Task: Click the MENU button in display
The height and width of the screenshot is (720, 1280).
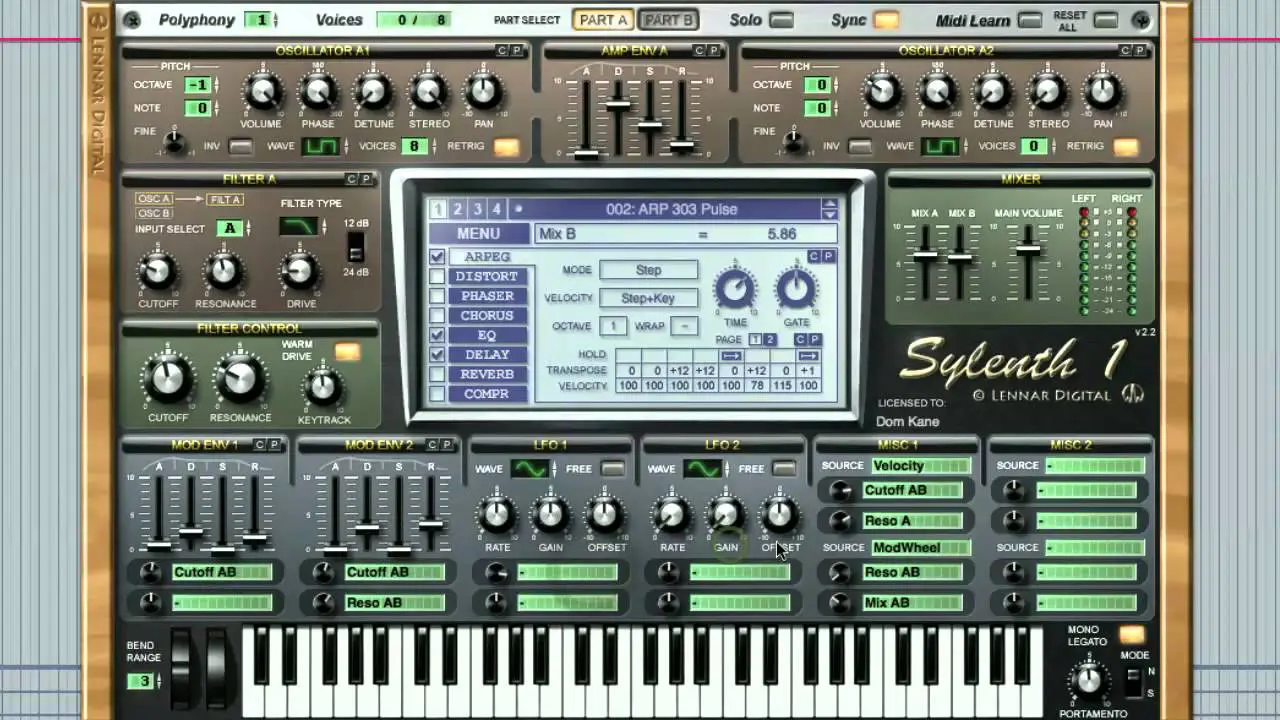Action: point(478,234)
